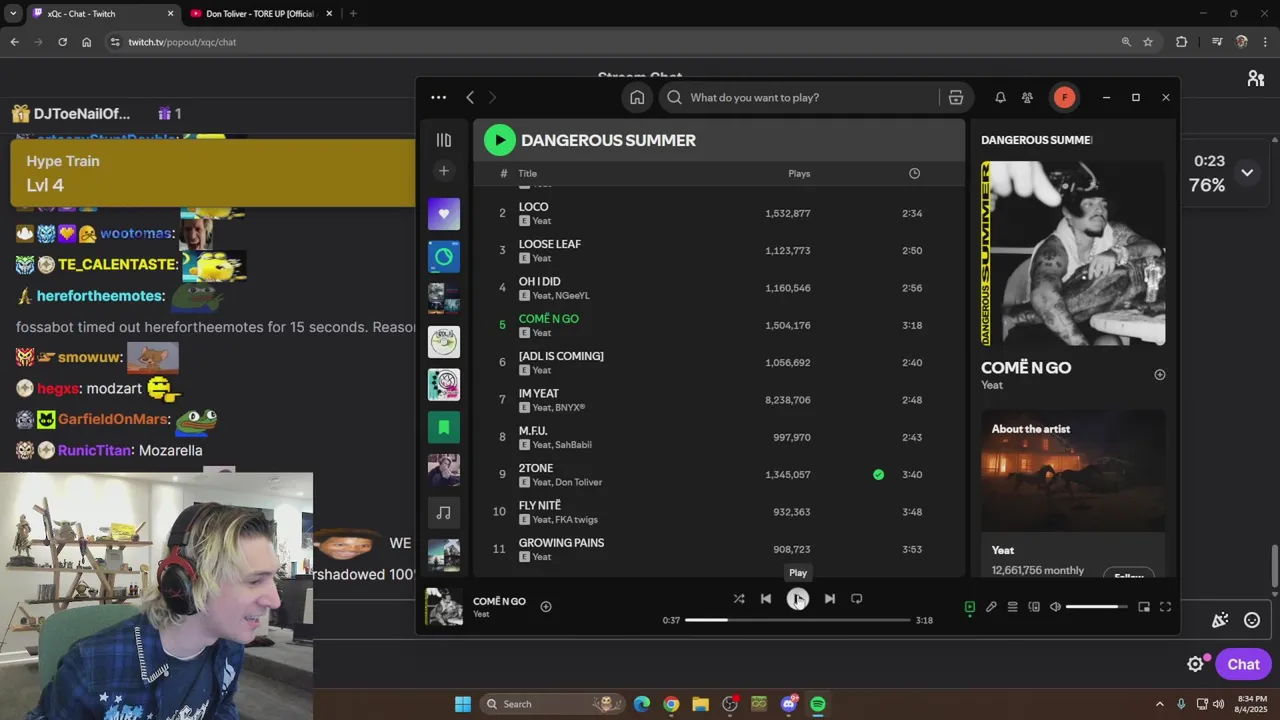The image size is (1280, 720).
Task: Play DANGEROUS SUMMER with green play button
Action: point(500,140)
